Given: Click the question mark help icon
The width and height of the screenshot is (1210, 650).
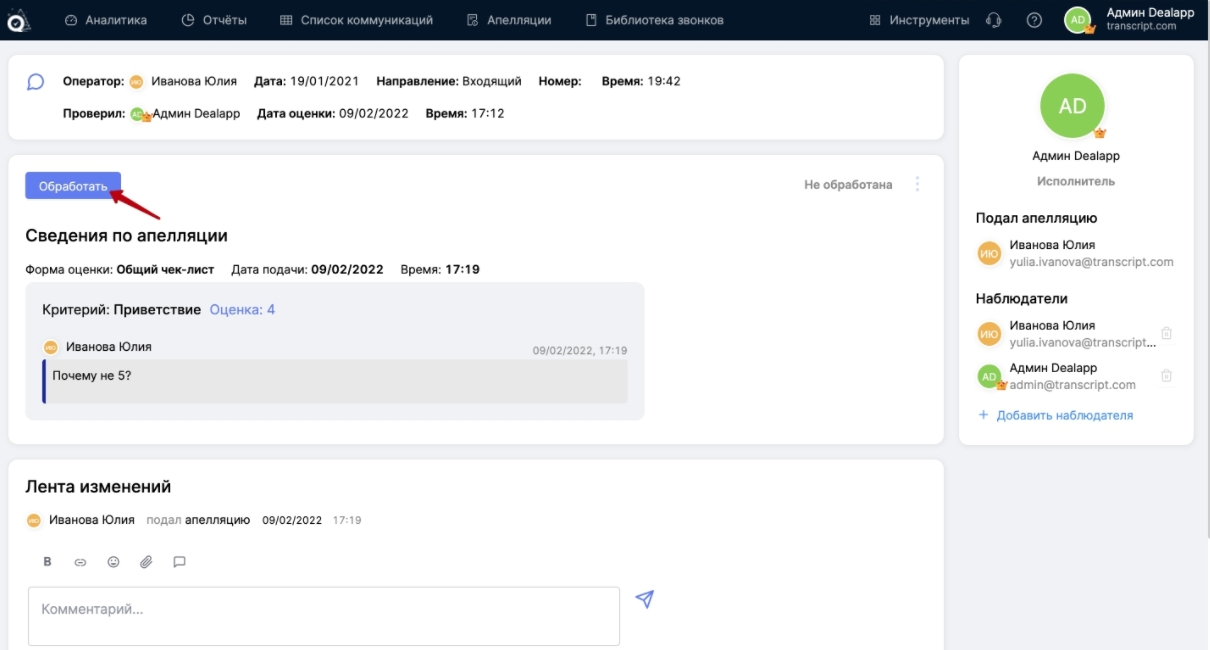Looking at the screenshot, I should click(1034, 20).
